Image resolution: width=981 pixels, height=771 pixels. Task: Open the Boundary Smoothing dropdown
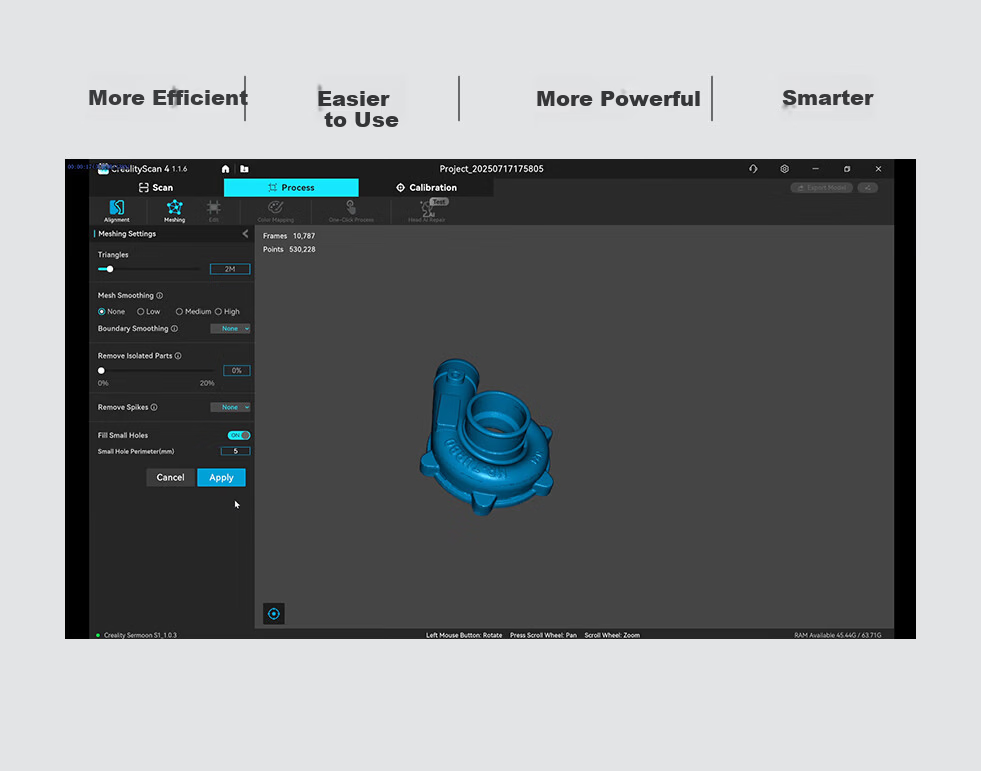pyautogui.click(x=230, y=329)
